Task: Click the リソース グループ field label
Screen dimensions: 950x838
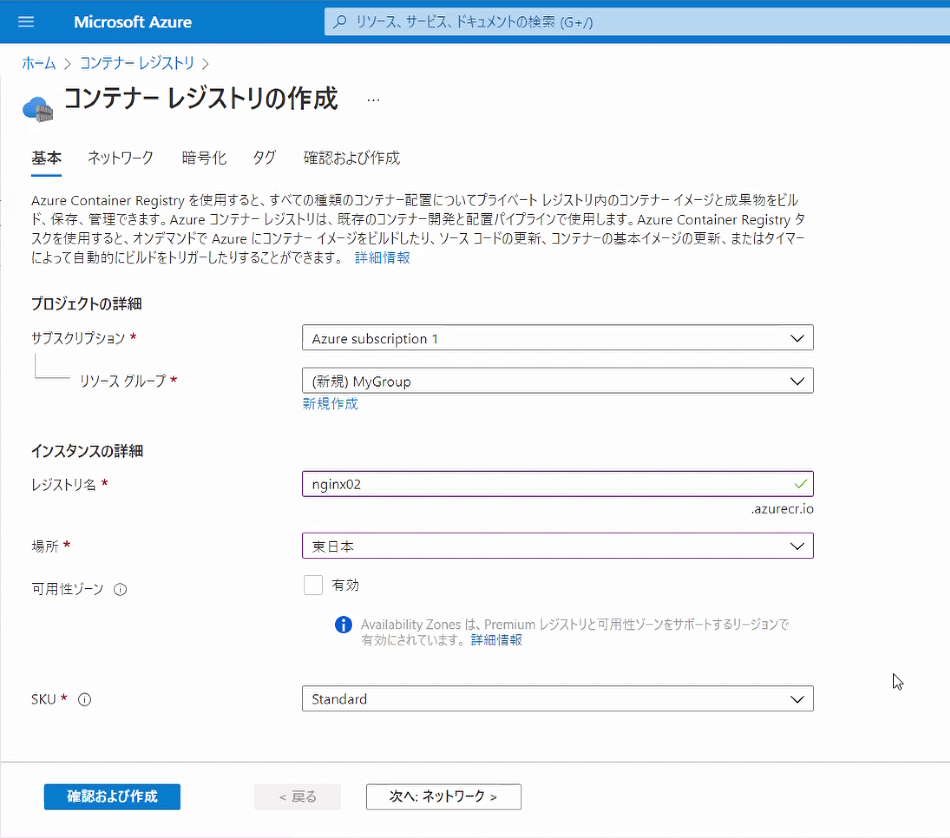Action: coord(123,381)
